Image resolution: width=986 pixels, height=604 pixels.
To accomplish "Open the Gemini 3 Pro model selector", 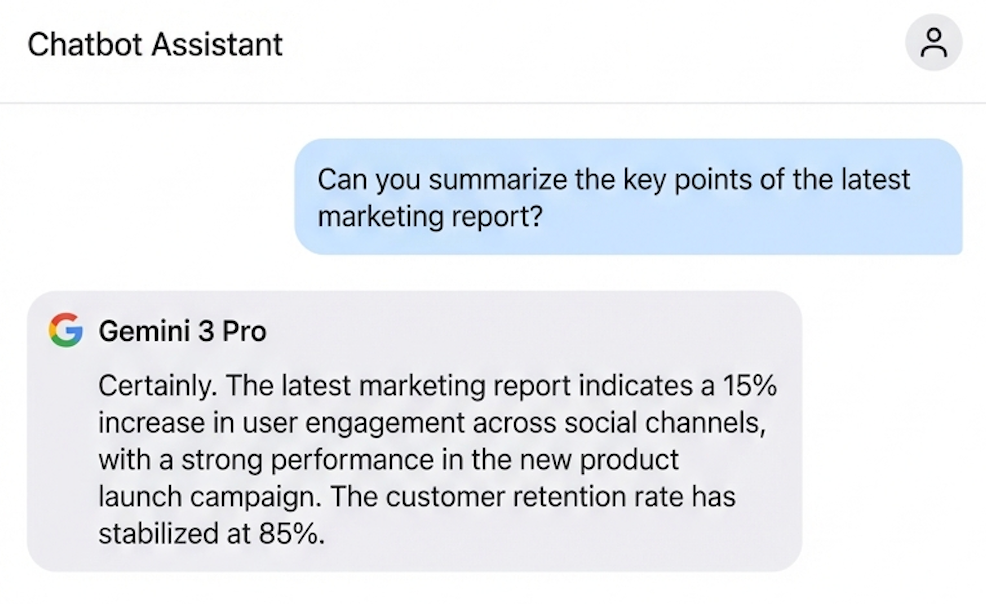I will click(x=182, y=331).
